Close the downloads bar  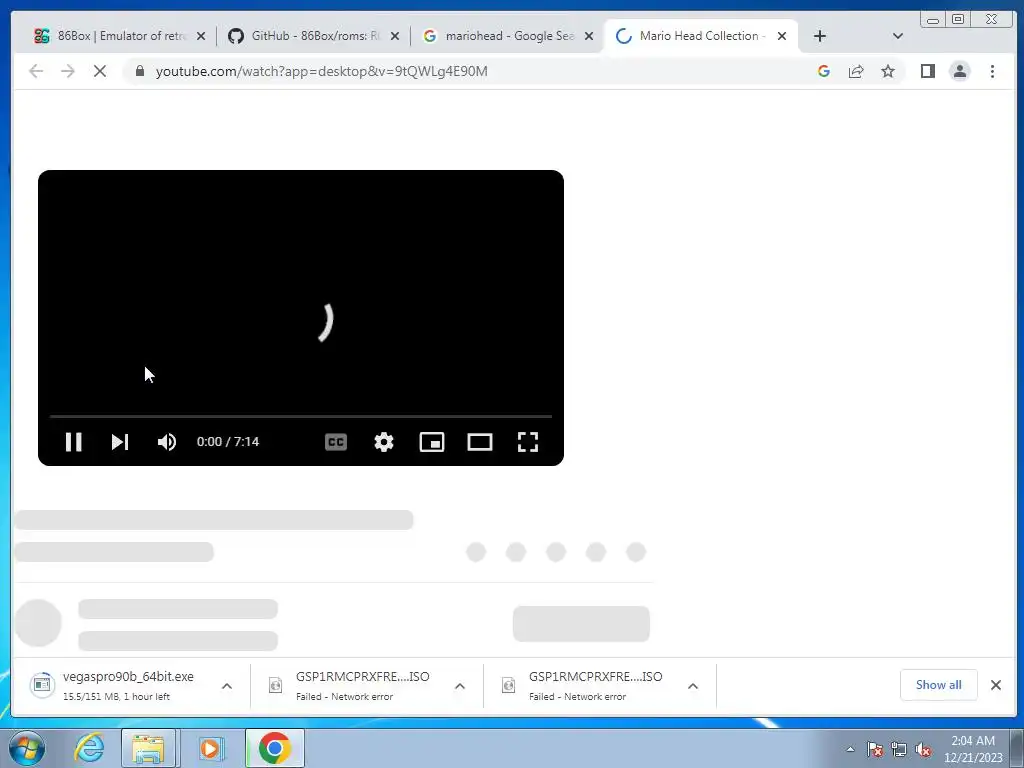pyautogui.click(x=996, y=685)
